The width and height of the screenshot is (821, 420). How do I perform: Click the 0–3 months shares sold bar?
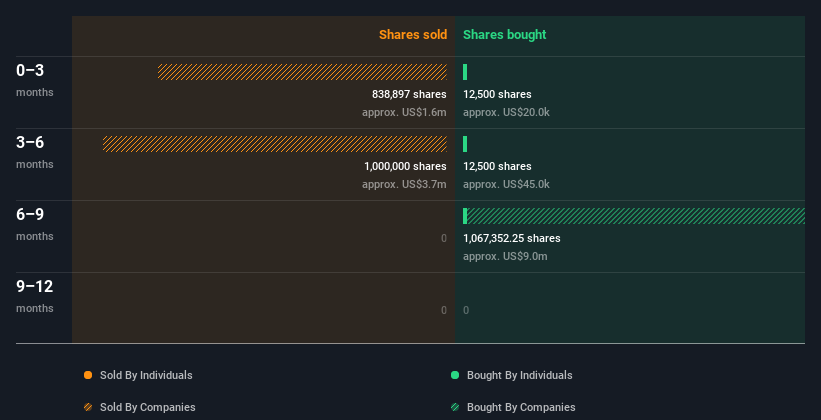[x=302, y=72]
